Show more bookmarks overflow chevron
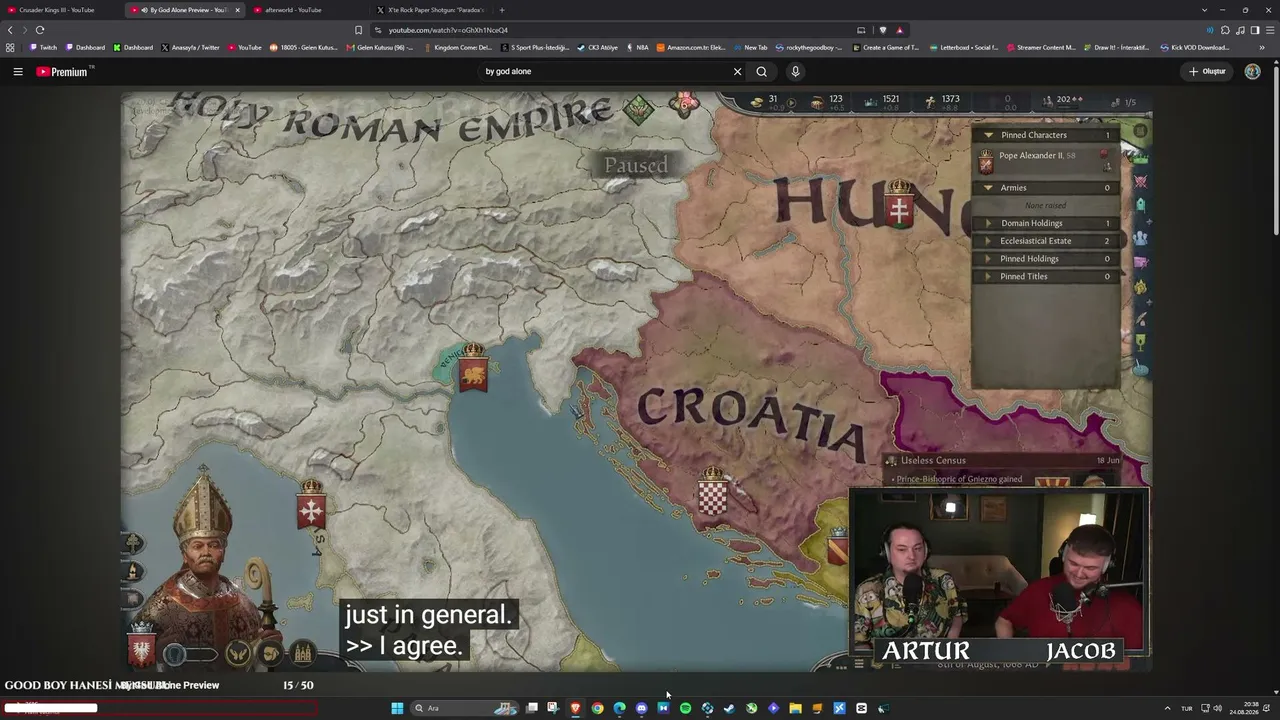The image size is (1280, 720). coord(1260,48)
